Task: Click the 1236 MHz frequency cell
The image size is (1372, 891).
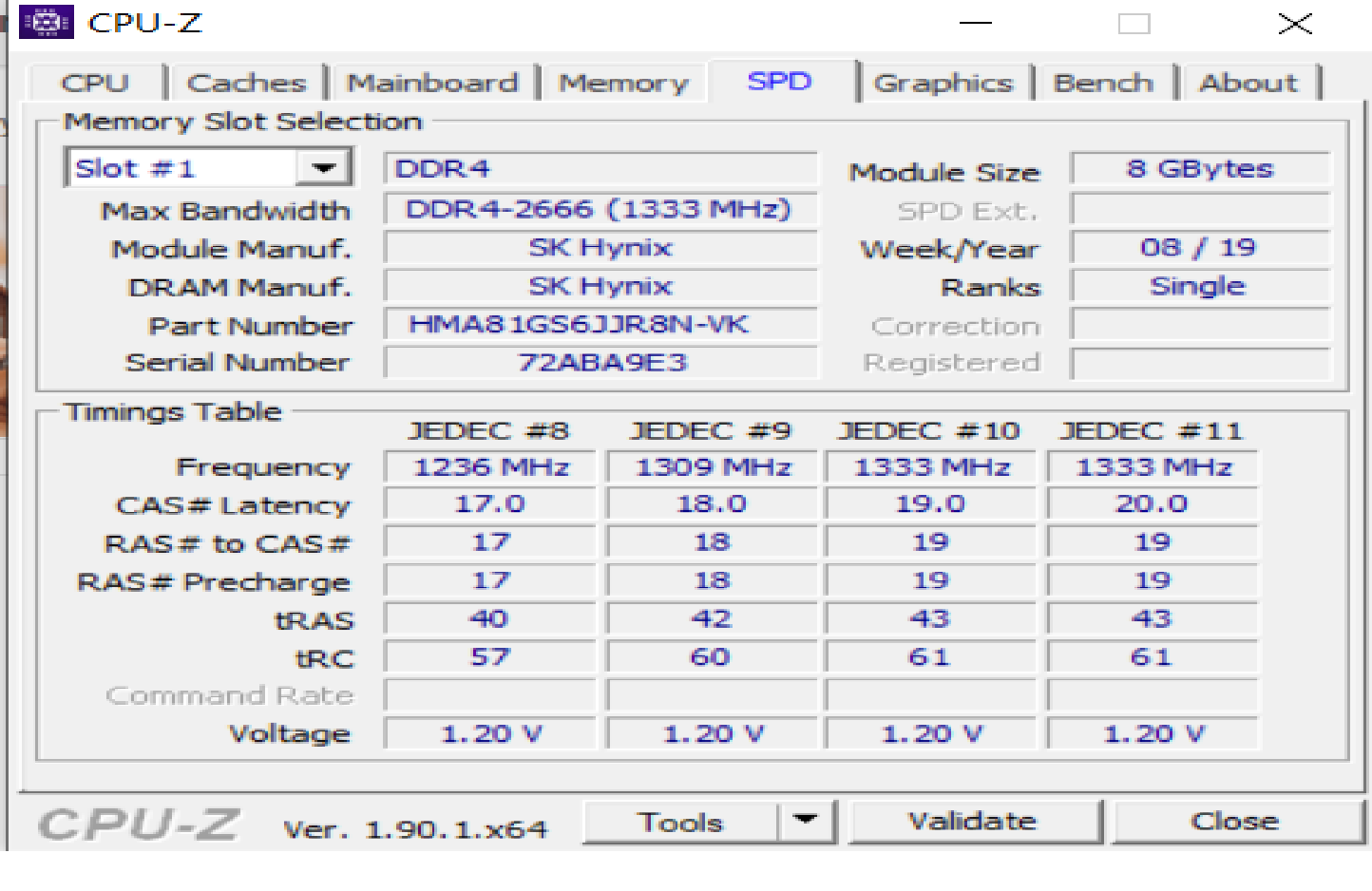Action: coord(490,466)
